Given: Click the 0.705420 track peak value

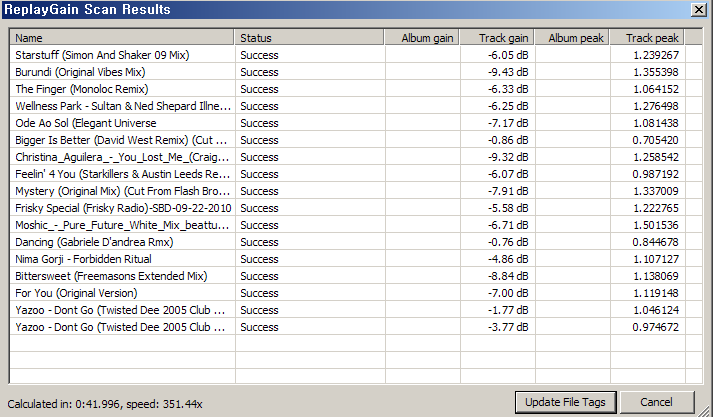Looking at the screenshot, I should point(656,140).
